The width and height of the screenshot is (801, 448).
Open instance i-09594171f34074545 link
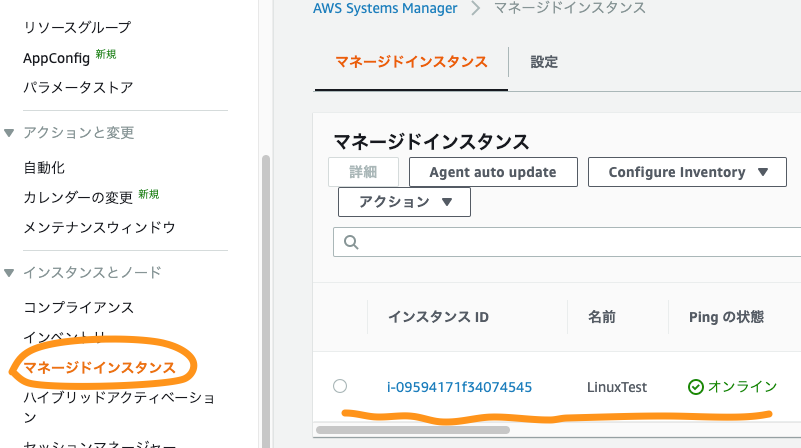pyautogui.click(x=459, y=387)
